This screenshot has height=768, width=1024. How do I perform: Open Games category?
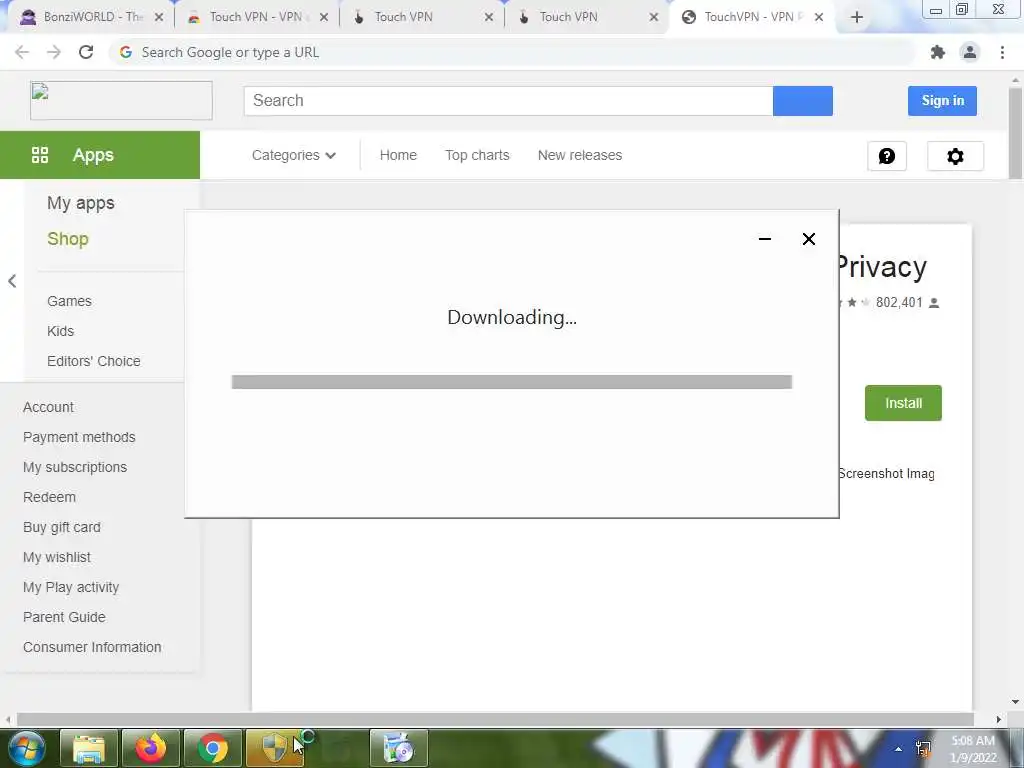[69, 301]
